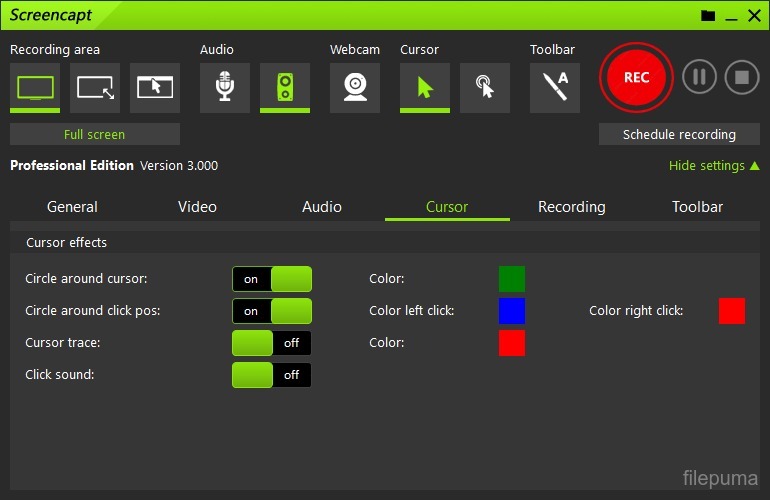Change the blue left click color swatch

coord(512,311)
